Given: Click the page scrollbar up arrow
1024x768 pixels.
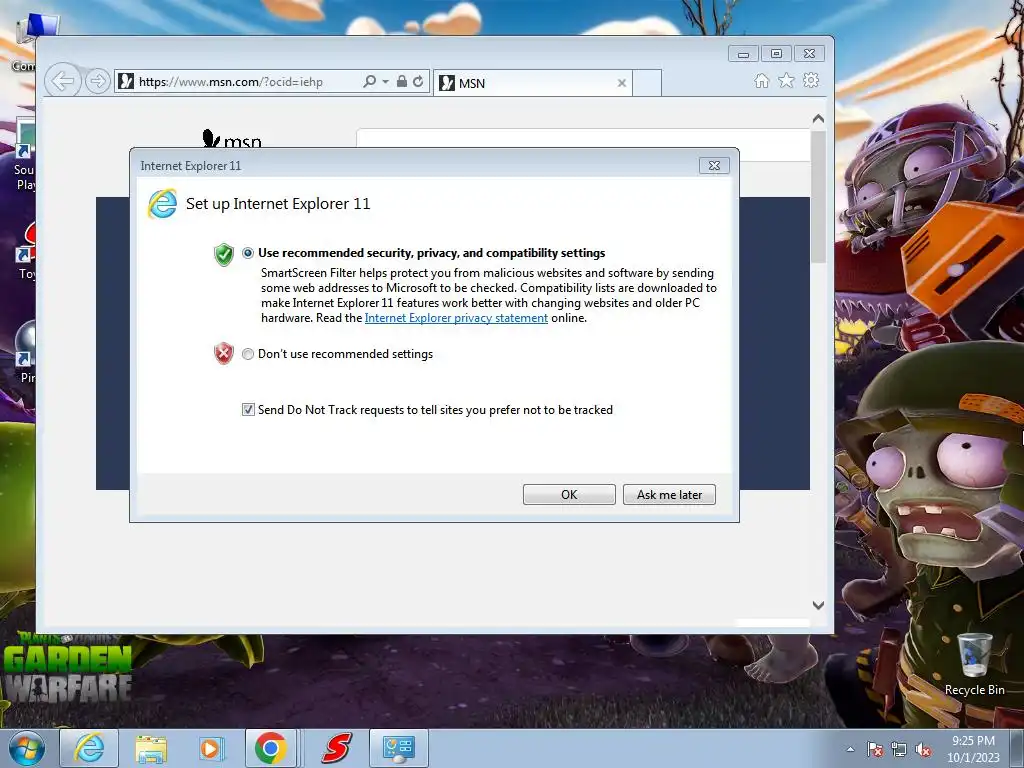Looking at the screenshot, I should 818,120.
